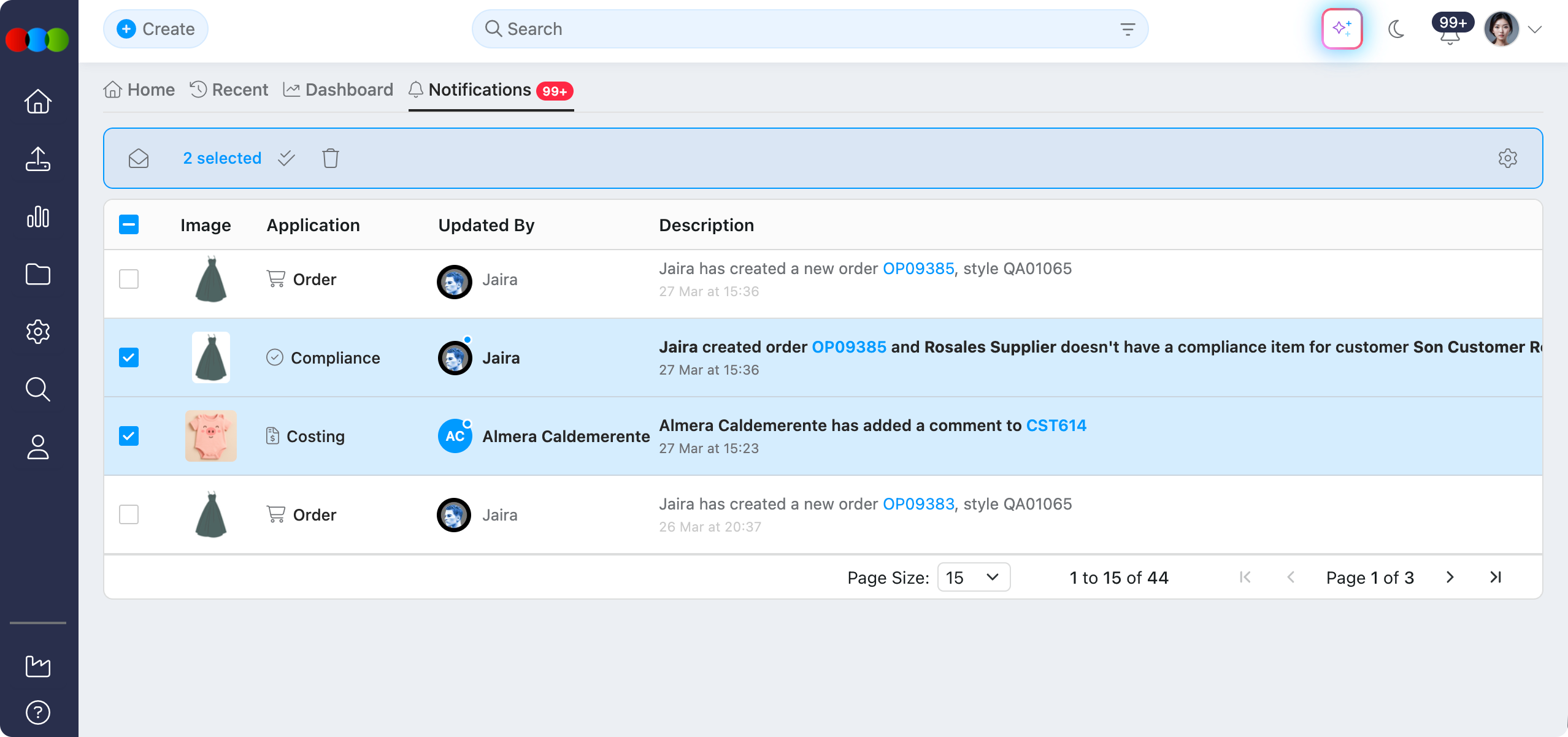
Task: Click the Create button
Action: (156, 29)
